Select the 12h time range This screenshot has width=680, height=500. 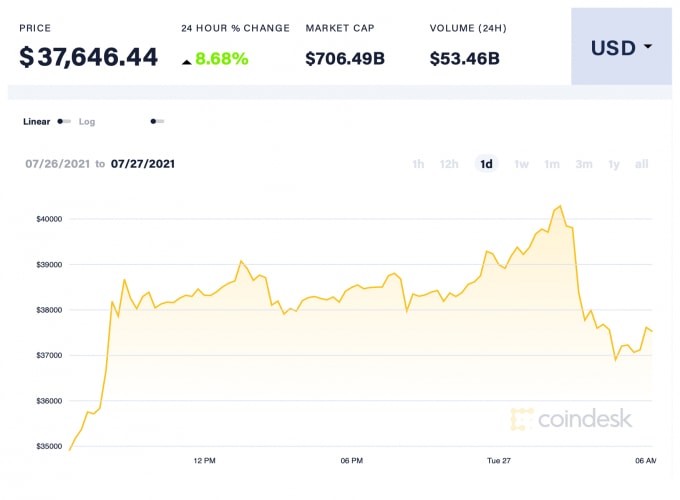[x=449, y=164]
